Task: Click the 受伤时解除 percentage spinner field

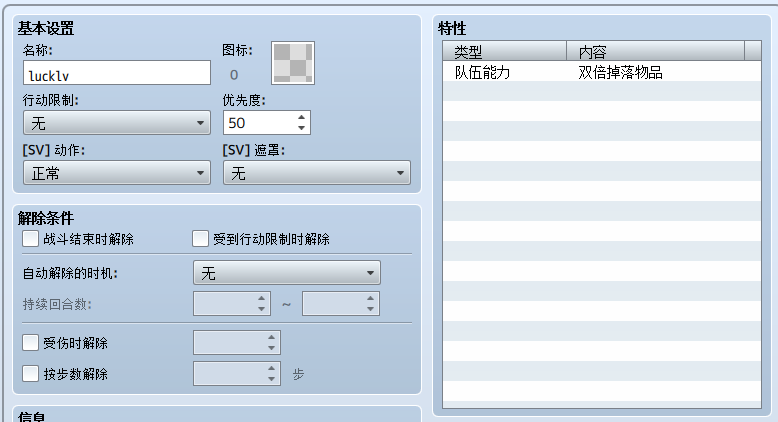Action: [x=237, y=342]
